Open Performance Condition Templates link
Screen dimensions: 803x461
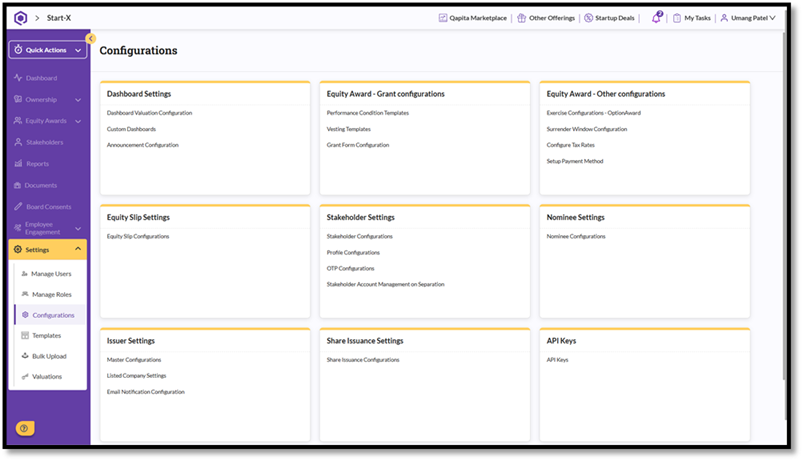[x=368, y=113]
